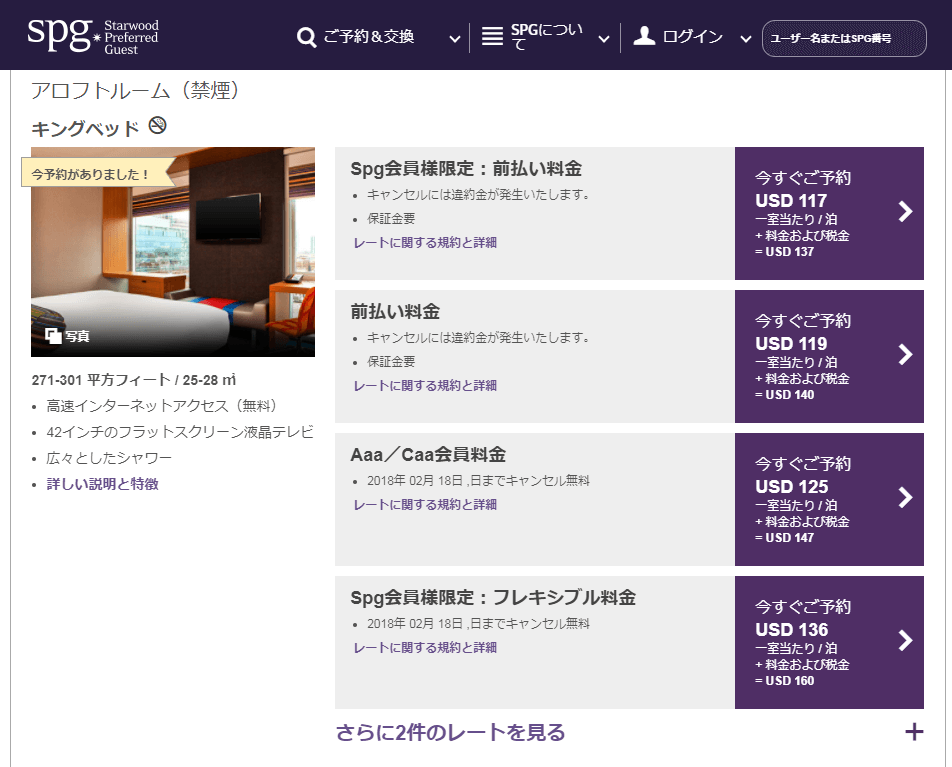
Task: Open 詳しい説明と特徴 room details link
Action: pos(102,484)
